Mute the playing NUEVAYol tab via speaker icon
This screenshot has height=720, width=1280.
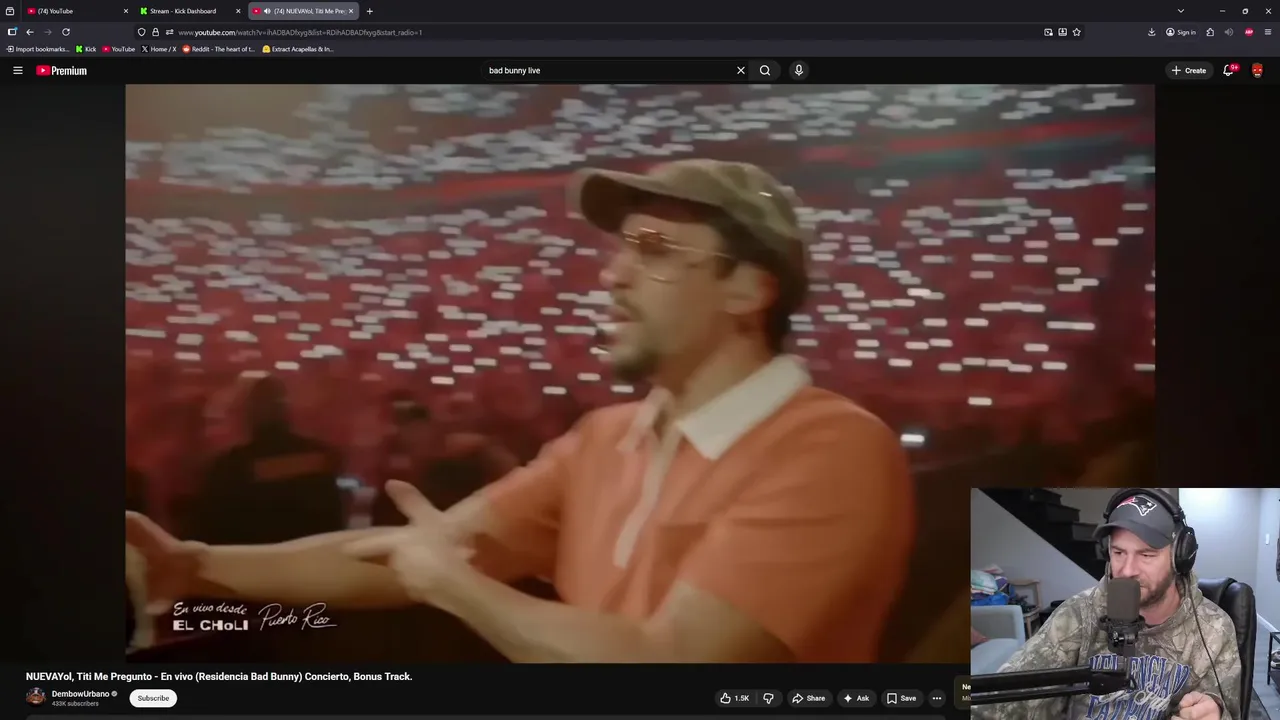(x=267, y=11)
